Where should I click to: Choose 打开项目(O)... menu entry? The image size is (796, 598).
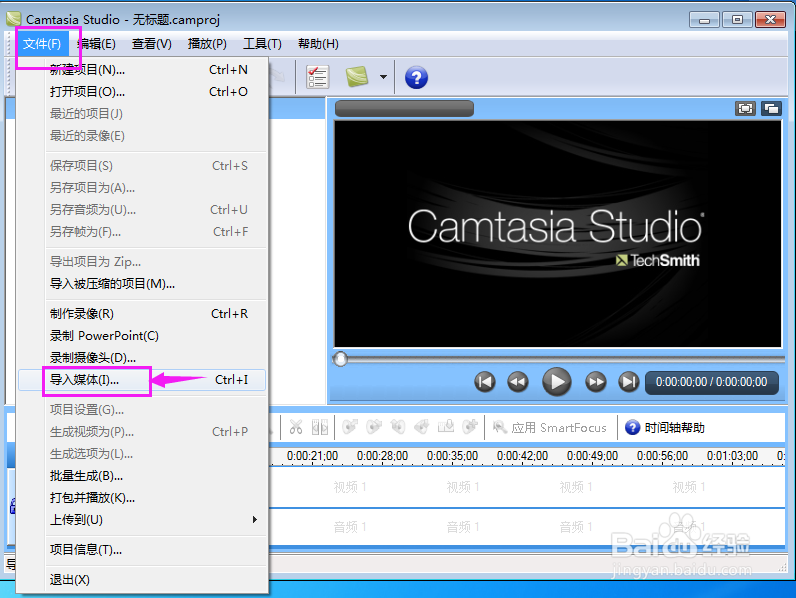pos(142,92)
